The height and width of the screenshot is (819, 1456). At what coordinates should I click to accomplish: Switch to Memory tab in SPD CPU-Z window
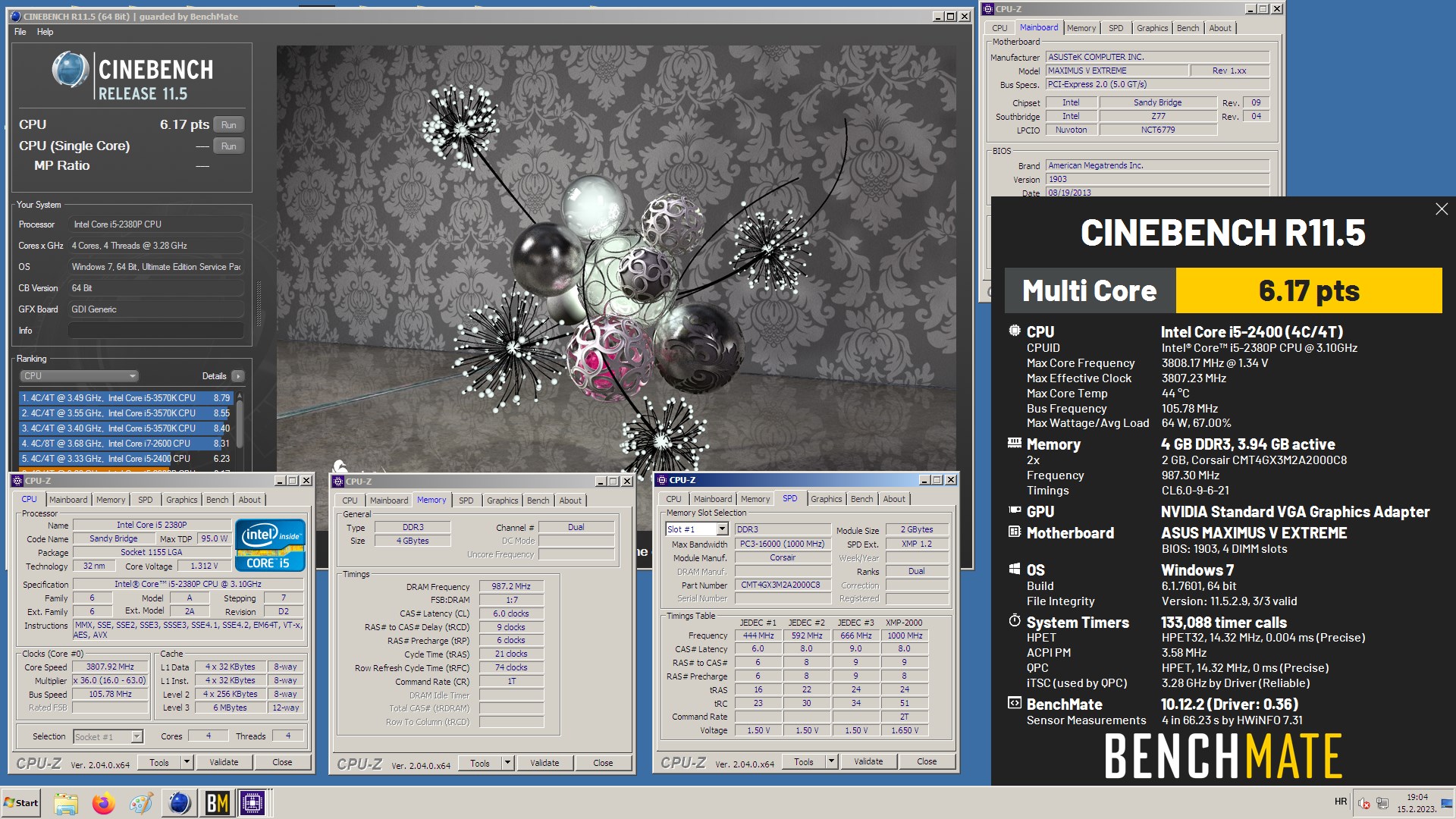point(755,499)
